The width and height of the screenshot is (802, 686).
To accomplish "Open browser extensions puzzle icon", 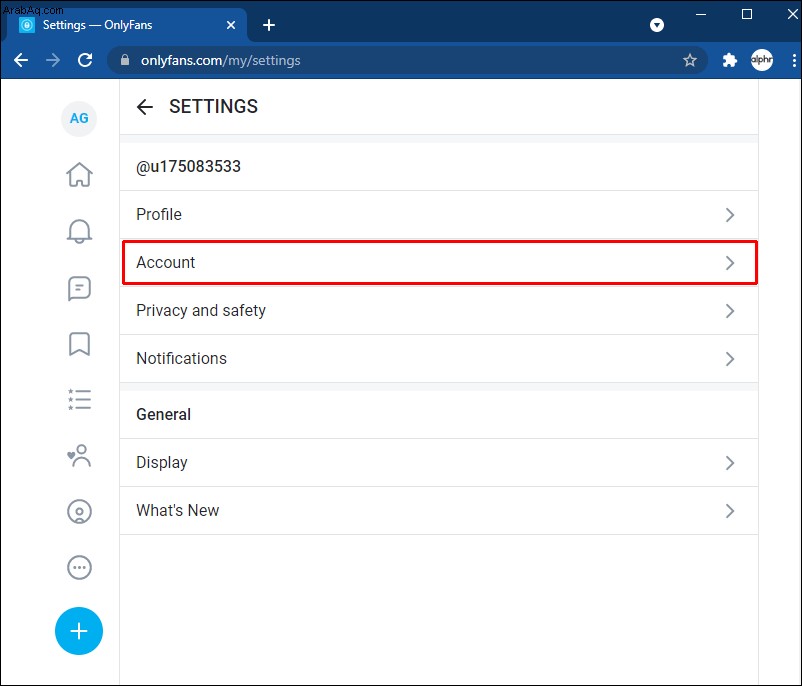I will (729, 60).
